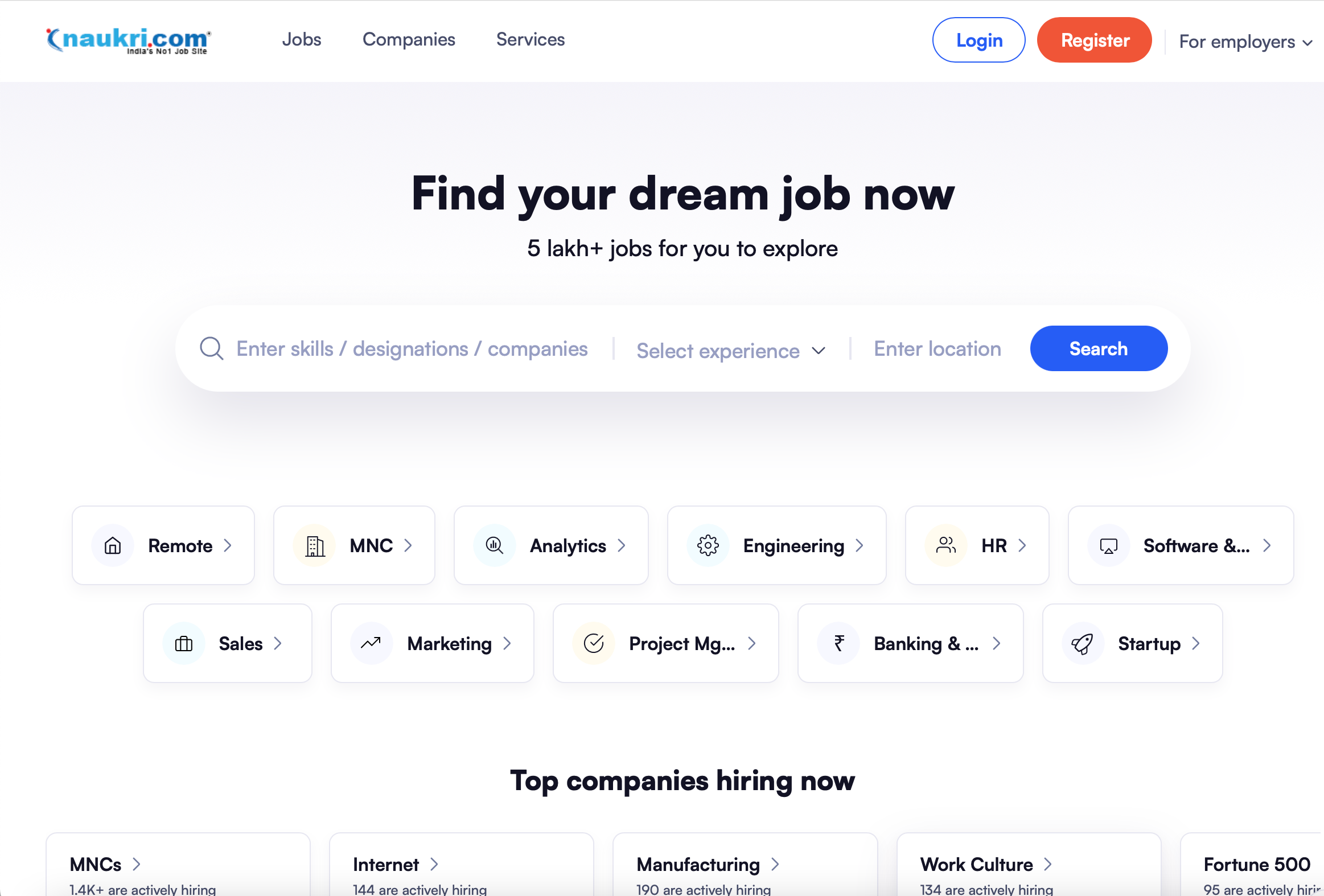Click the Remote jobs category icon

click(113, 545)
